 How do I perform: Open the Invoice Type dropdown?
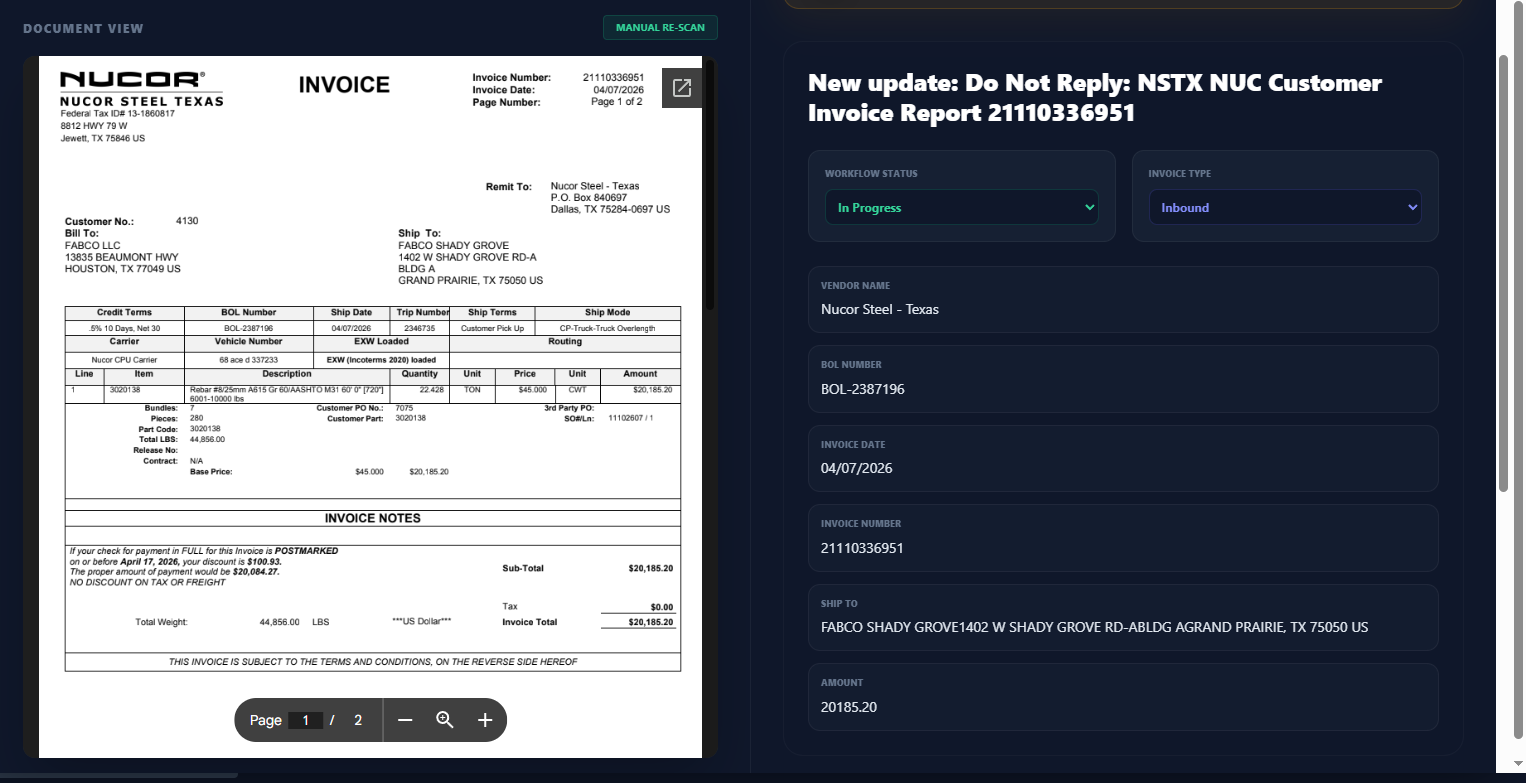(x=1285, y=208)
